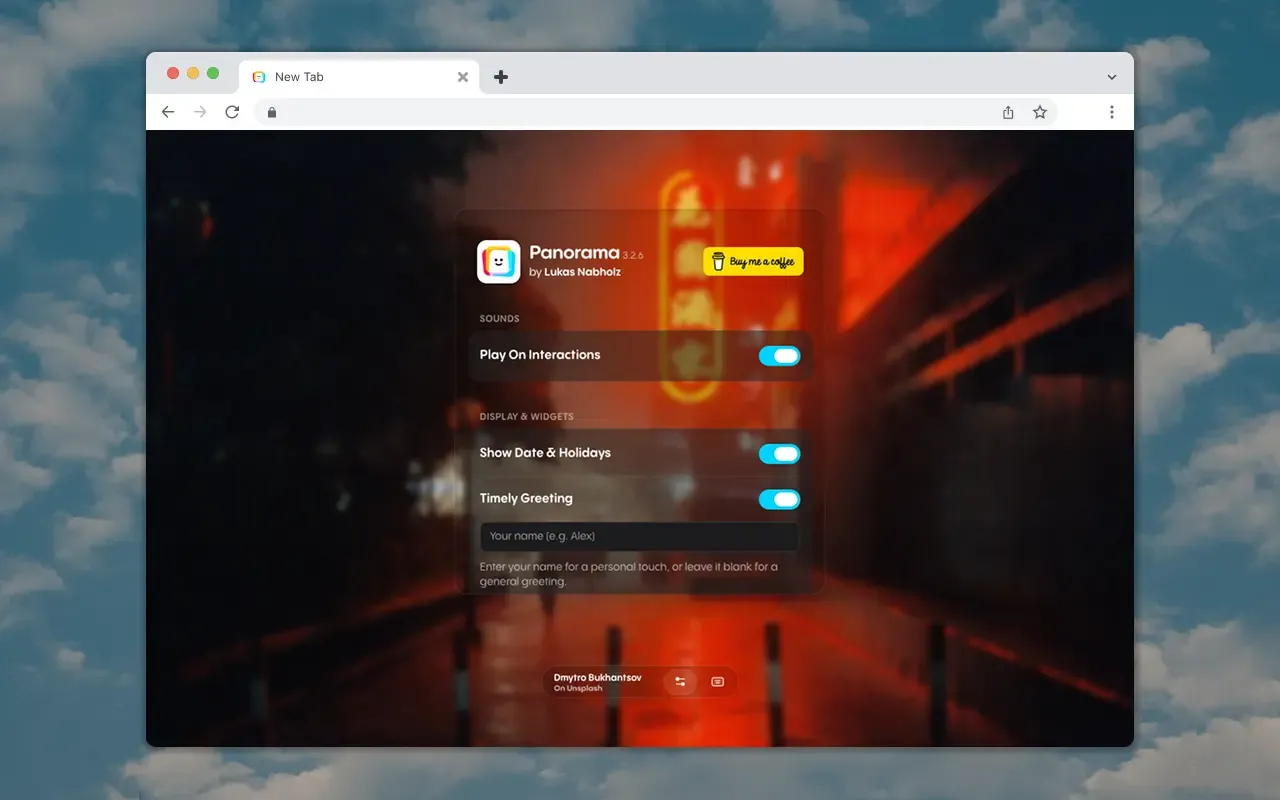Click the red window close button
1280x800 pixels.
click(173, 73)
